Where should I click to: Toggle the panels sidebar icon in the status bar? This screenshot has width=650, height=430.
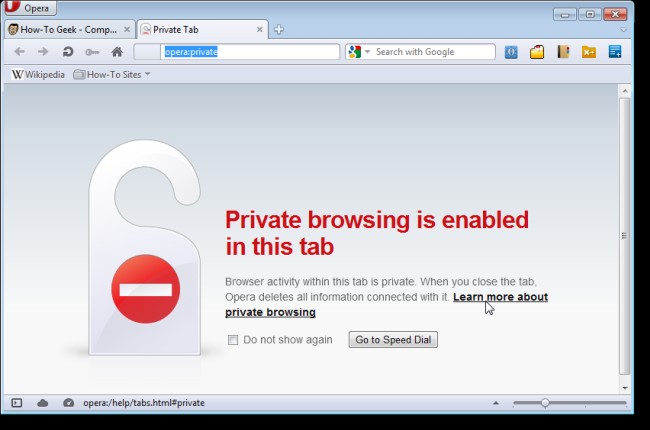pyautogui.click(x=17, y=403)
